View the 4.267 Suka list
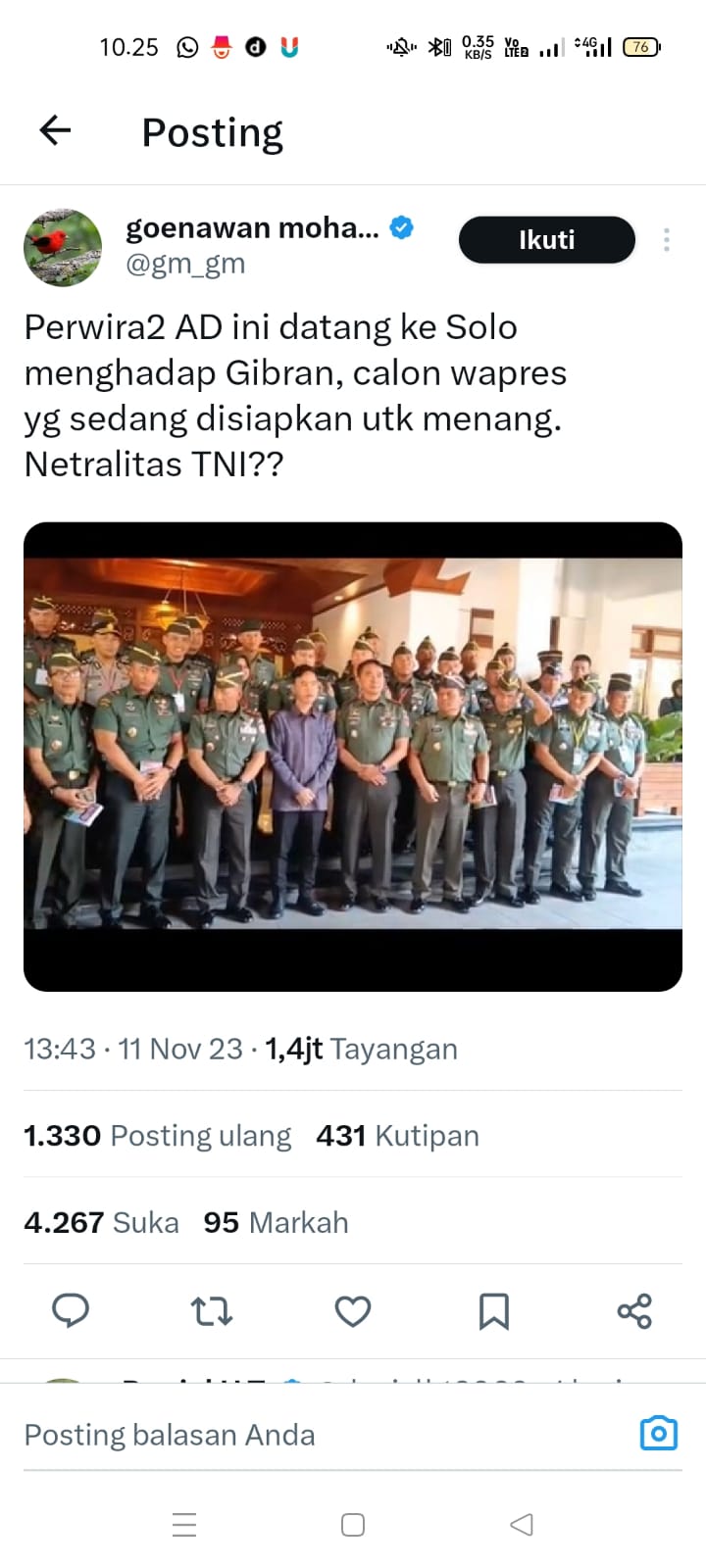 101,1223
